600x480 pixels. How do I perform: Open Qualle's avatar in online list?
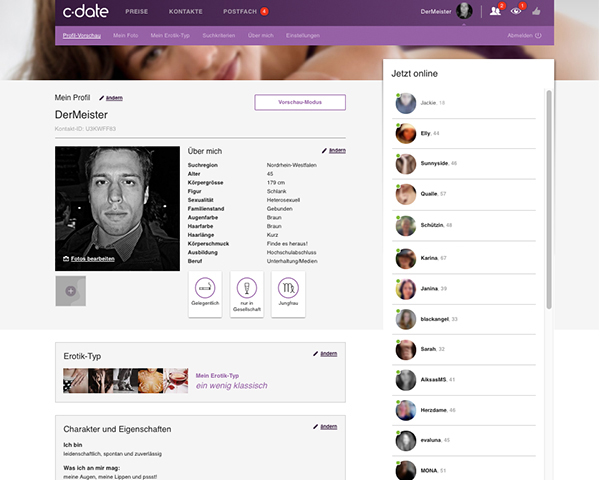tap(406, 194)
